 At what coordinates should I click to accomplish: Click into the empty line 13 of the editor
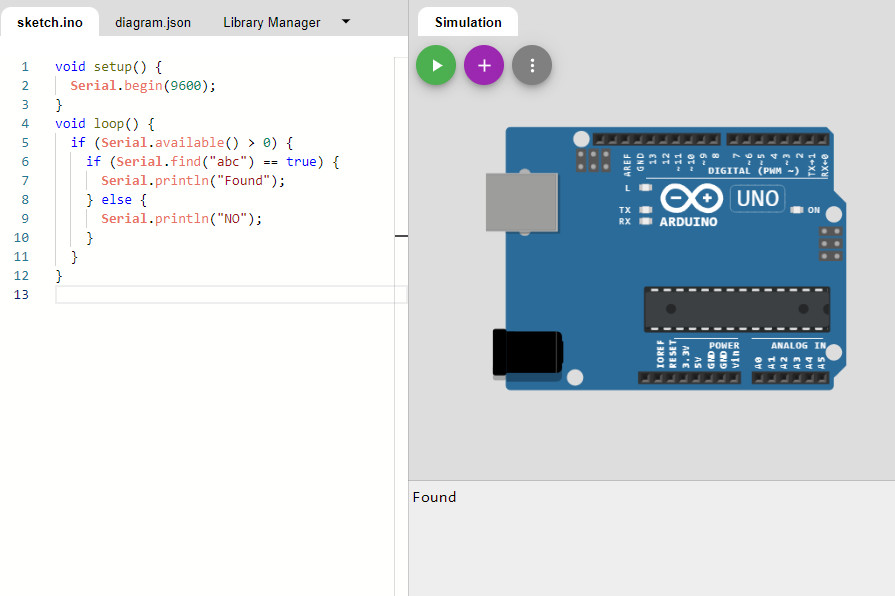coord(231,295)
